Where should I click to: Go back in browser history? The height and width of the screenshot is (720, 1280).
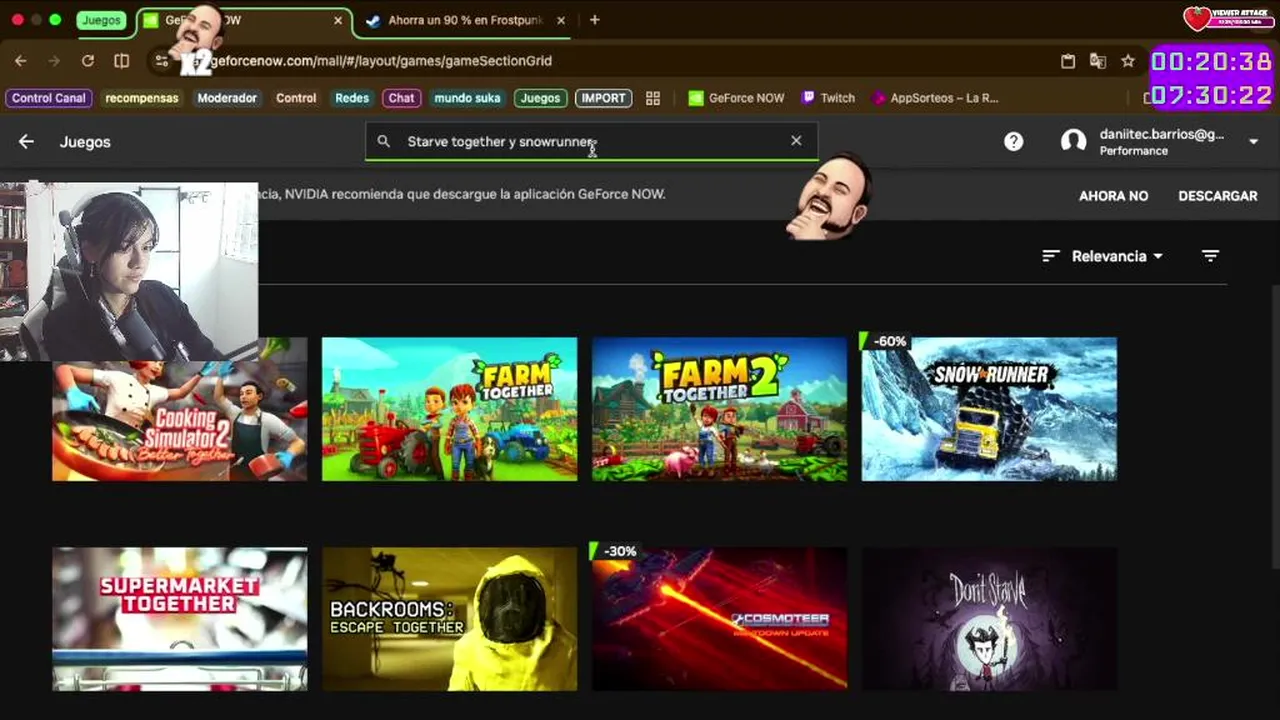coord(20,61)
